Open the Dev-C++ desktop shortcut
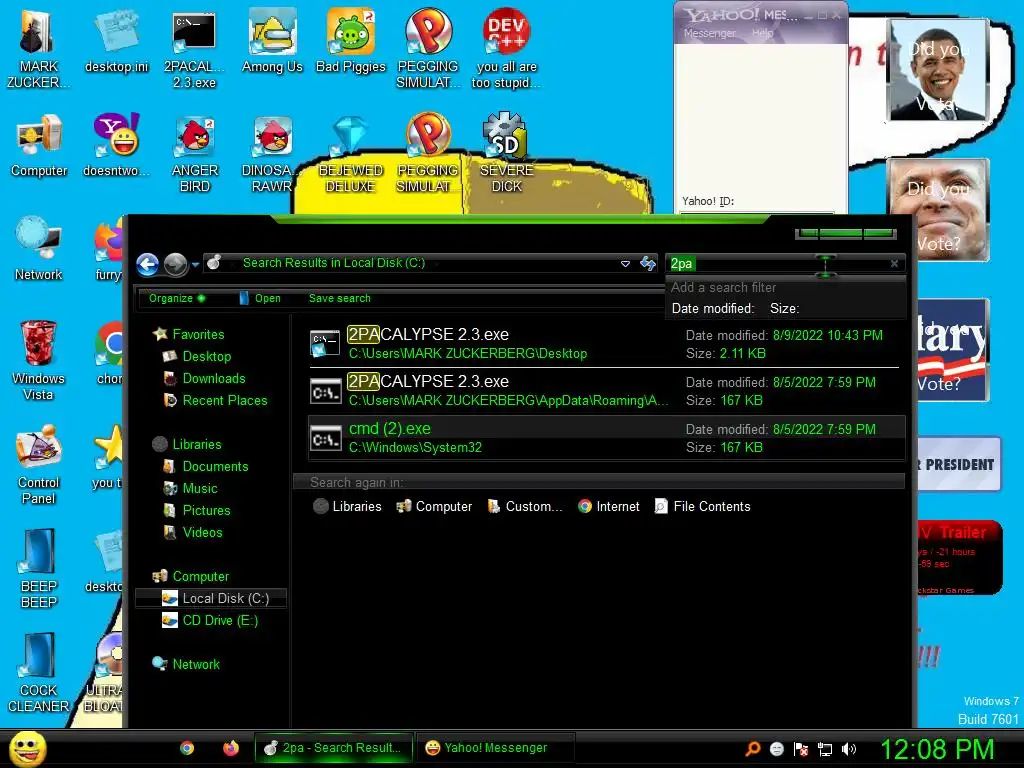 tap(506, 50)
